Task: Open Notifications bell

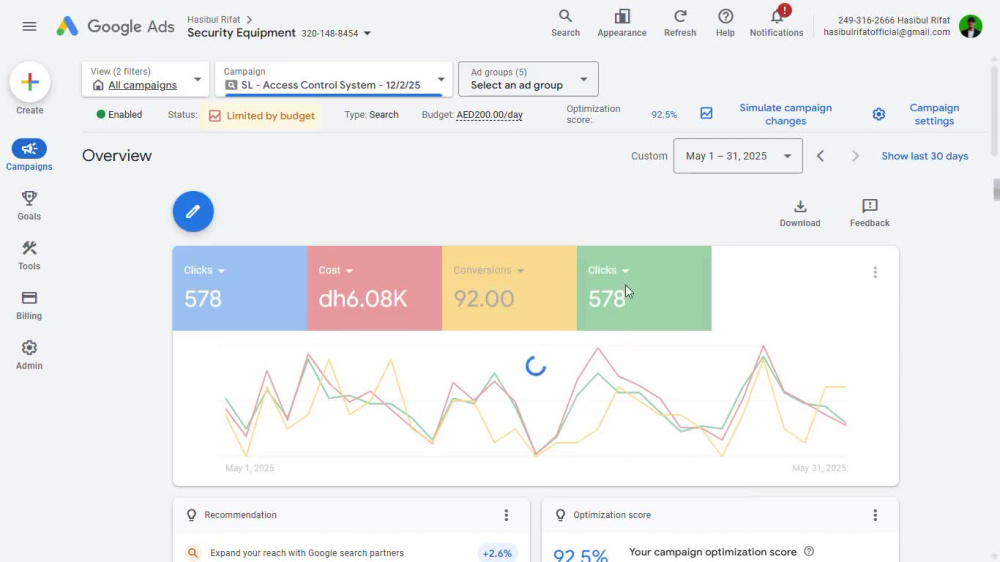Action: coord(776,23)
